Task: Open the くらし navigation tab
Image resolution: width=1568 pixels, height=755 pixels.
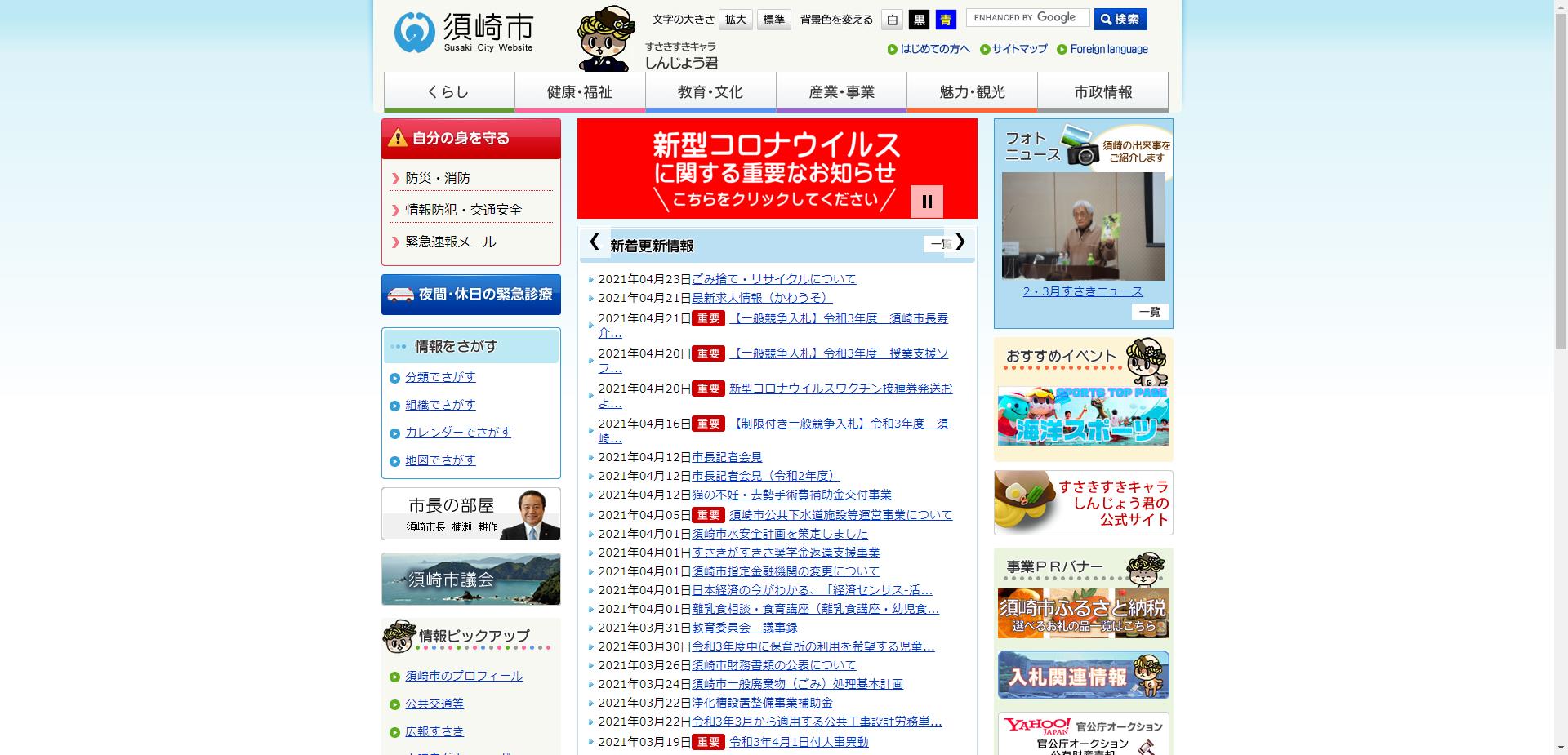Action: click(449, 92)
